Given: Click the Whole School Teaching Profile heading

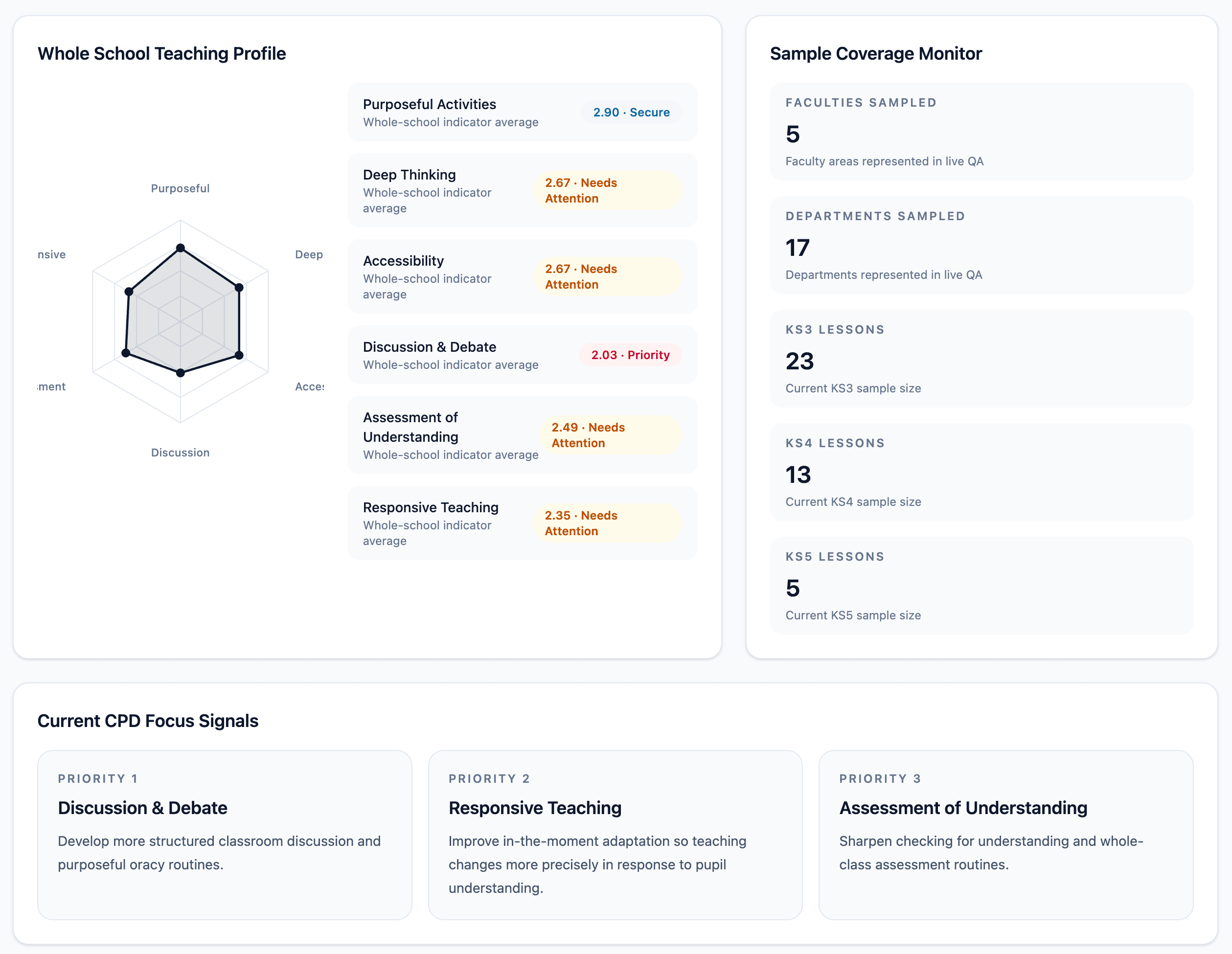Looking at the screenshot, I should (x=162, y=54).
